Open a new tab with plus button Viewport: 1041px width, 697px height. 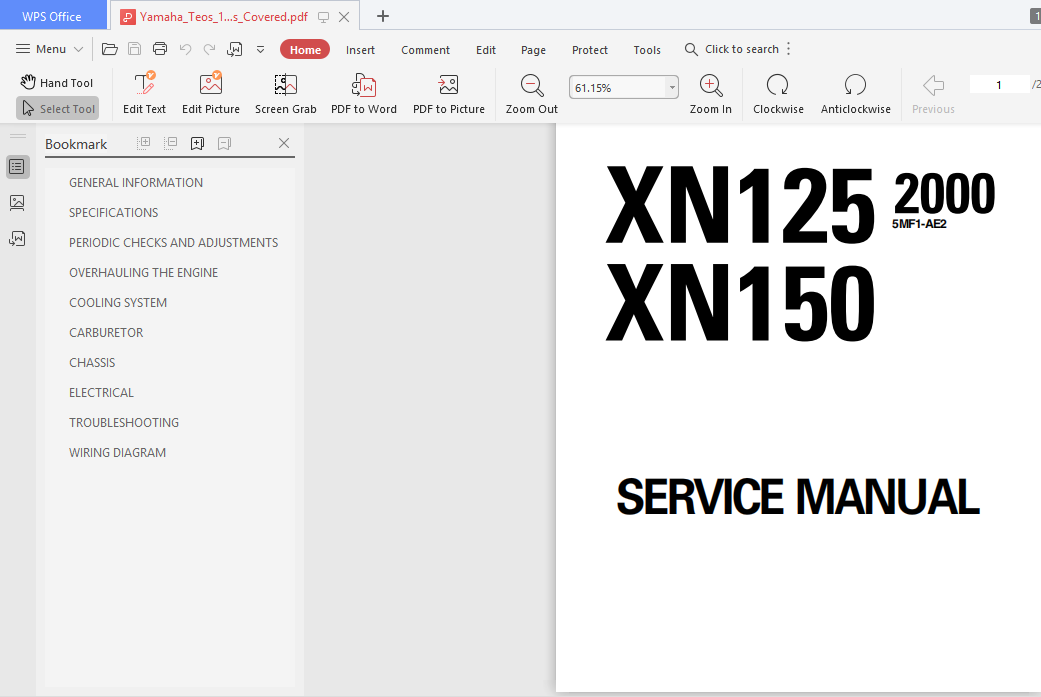coord(382,16)
